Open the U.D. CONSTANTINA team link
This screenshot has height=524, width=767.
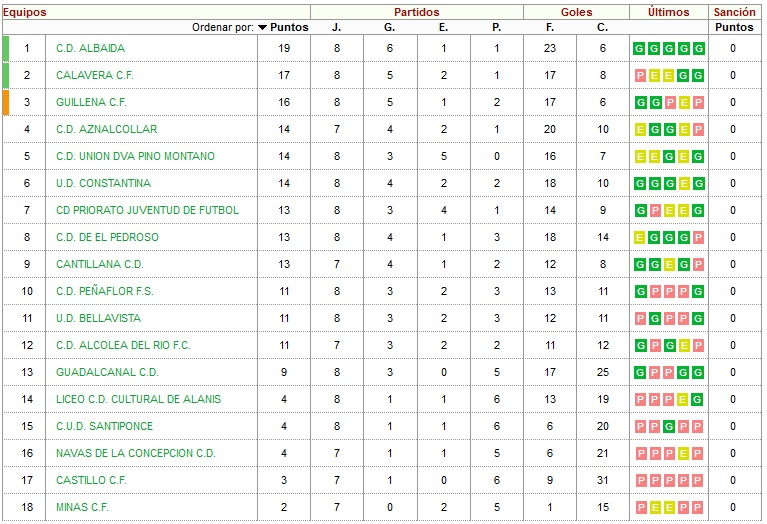(x=103, y=183)
